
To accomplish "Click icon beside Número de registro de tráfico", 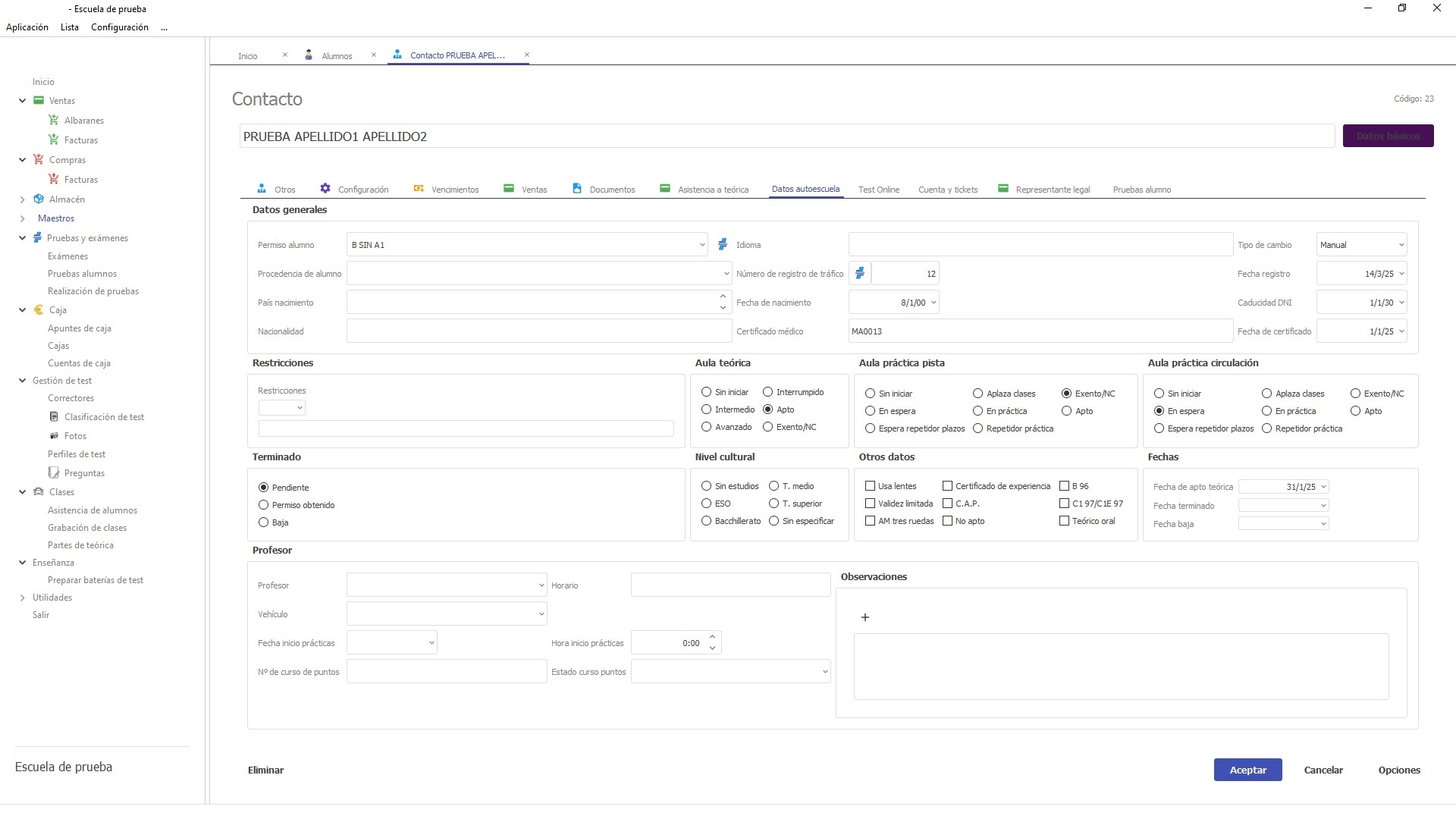I will tap(859, 273).
